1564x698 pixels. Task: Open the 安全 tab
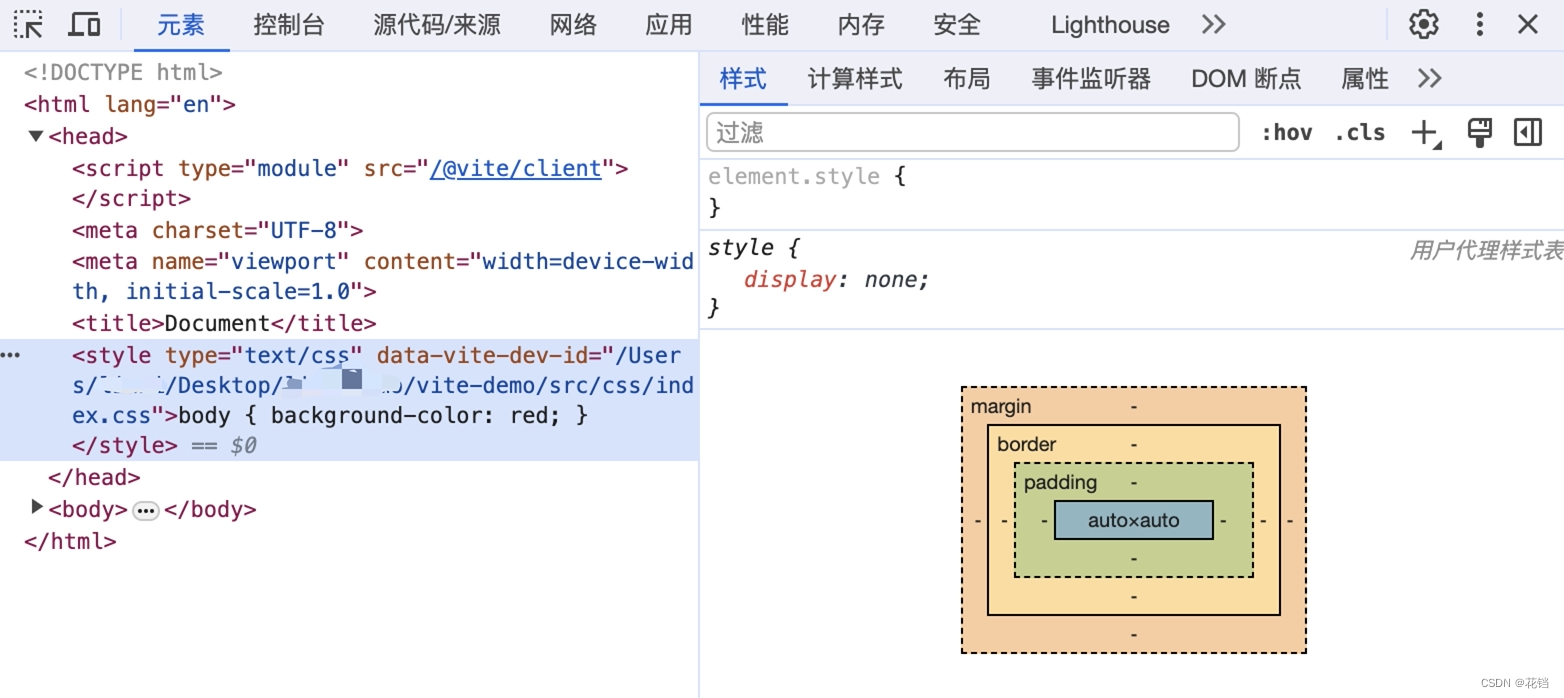(x=957, y=25)
